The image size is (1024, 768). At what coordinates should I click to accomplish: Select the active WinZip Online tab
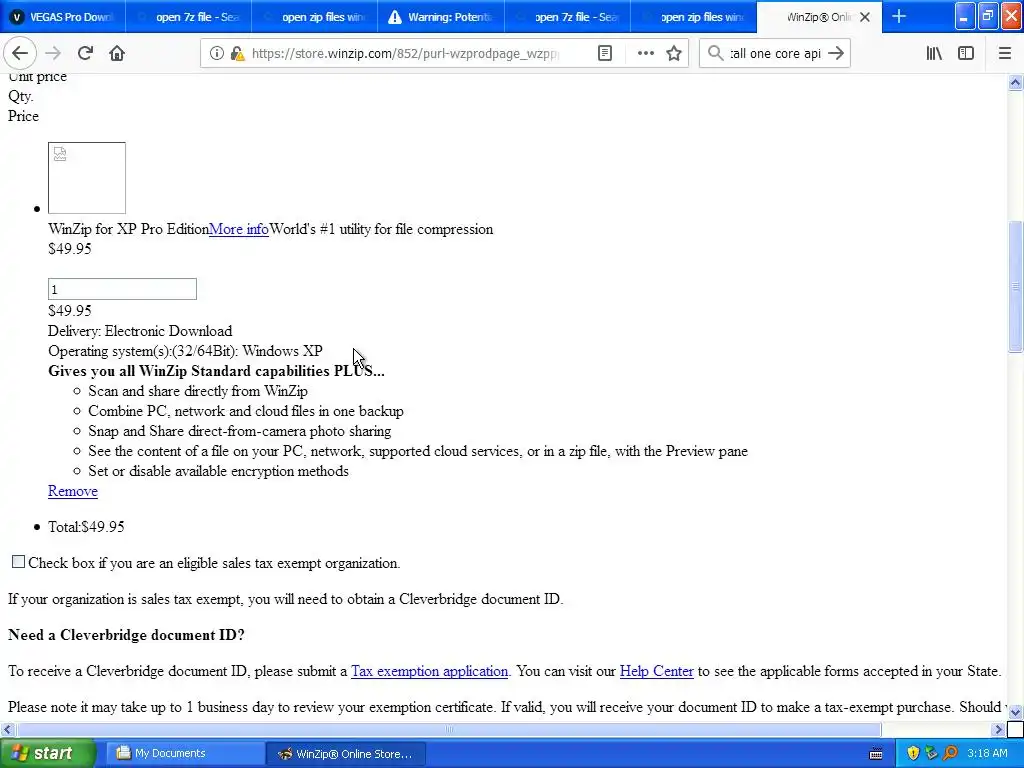tap(819, 17)
